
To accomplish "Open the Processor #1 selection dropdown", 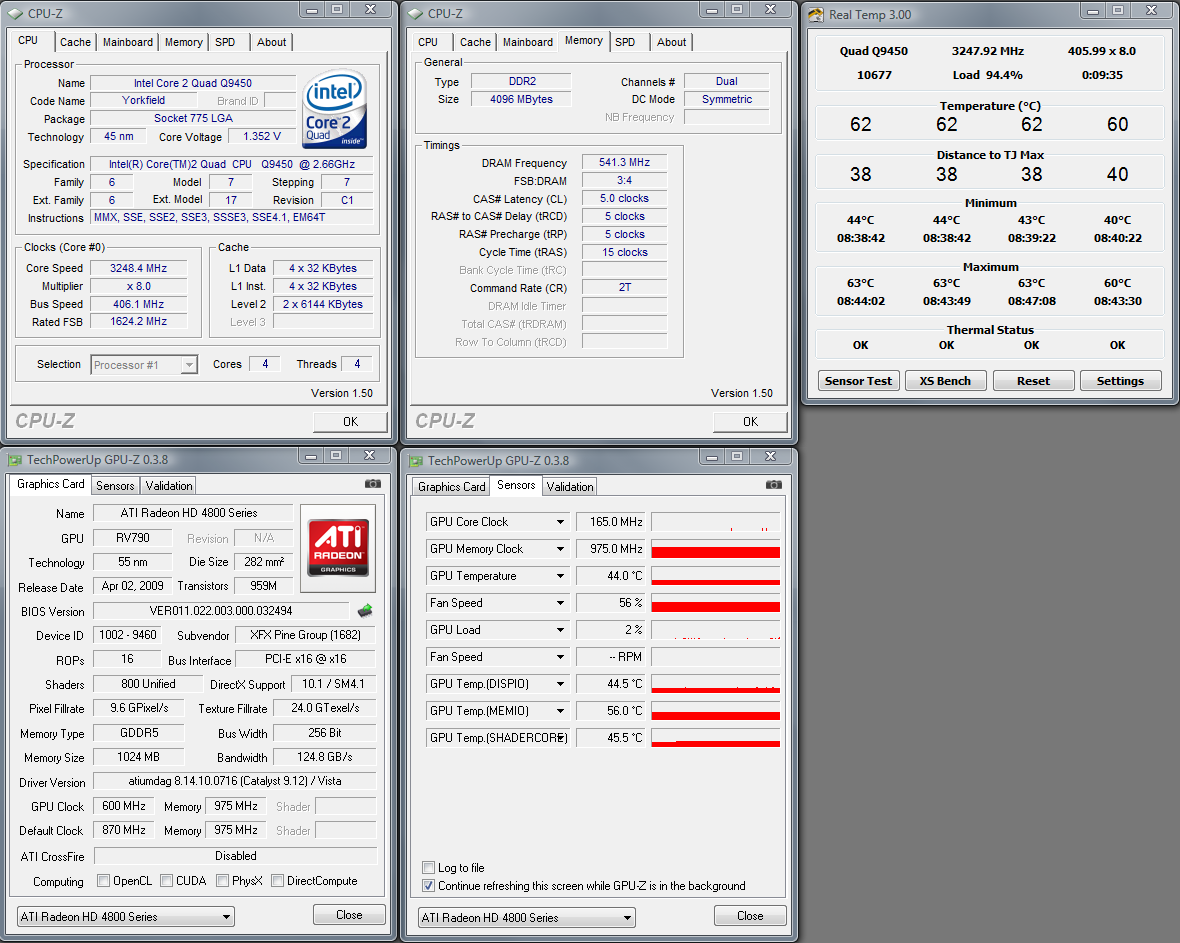I will [x=190, y=365].
